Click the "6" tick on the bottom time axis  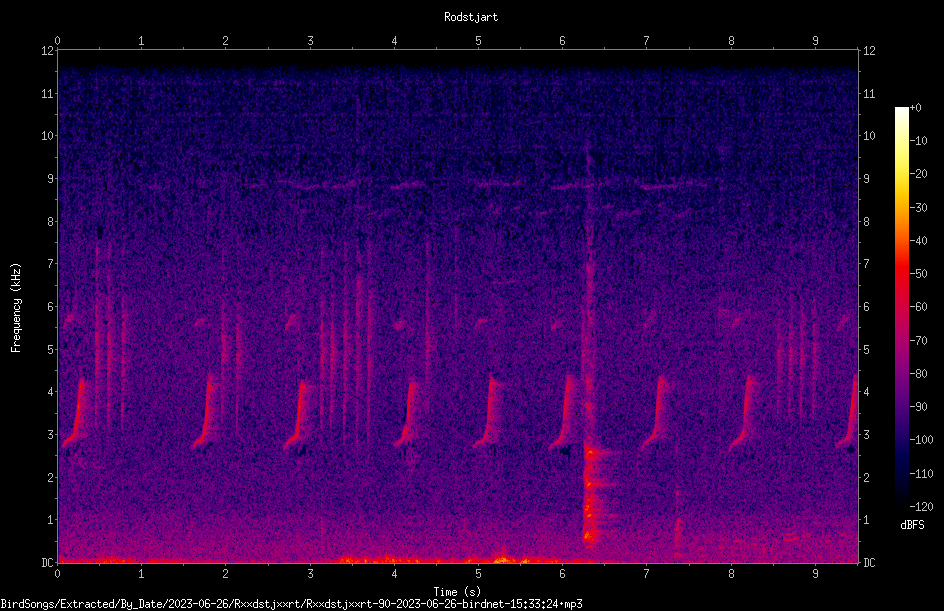(562, 574)
